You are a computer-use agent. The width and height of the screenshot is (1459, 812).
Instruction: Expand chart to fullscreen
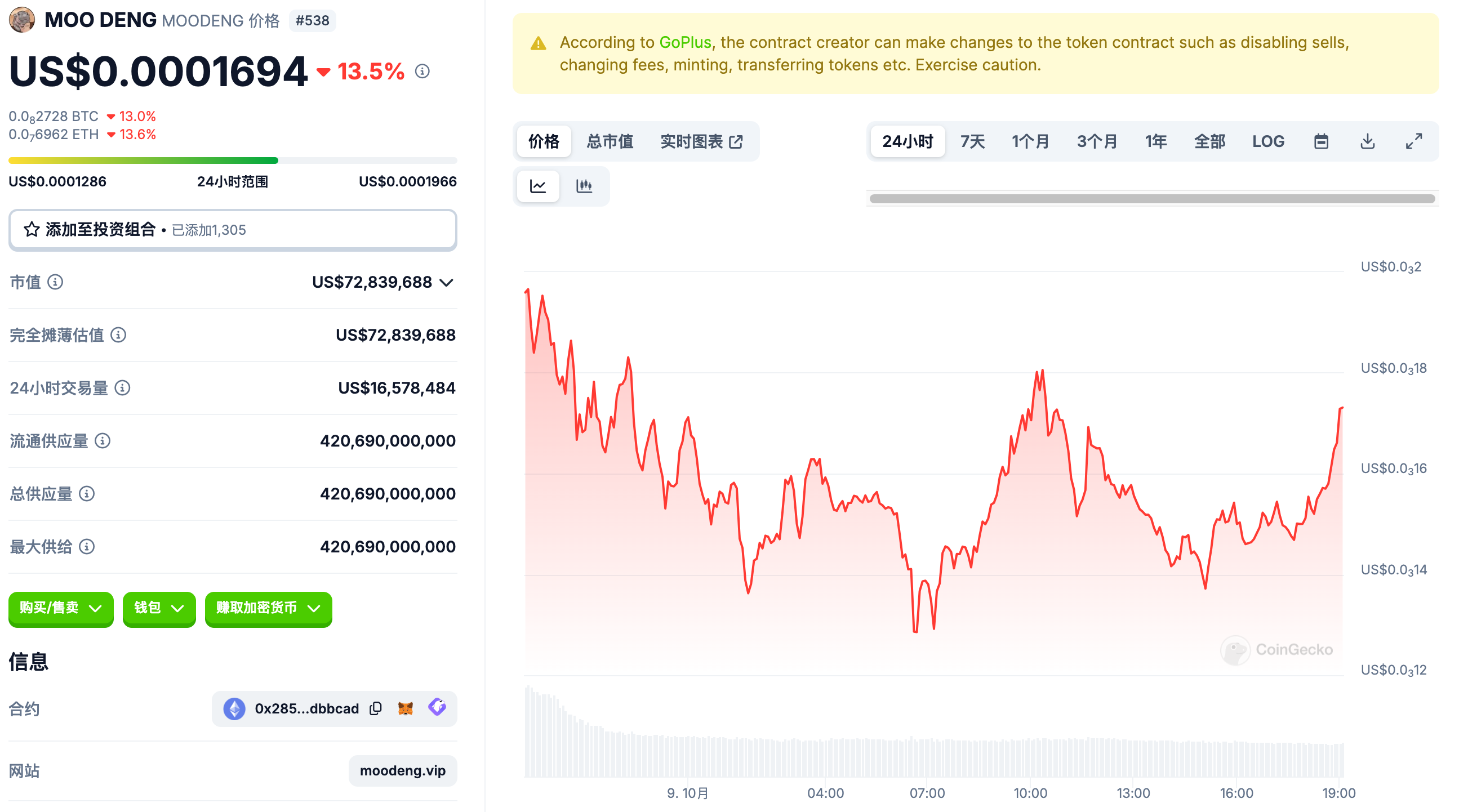(x=1414, y=141)
